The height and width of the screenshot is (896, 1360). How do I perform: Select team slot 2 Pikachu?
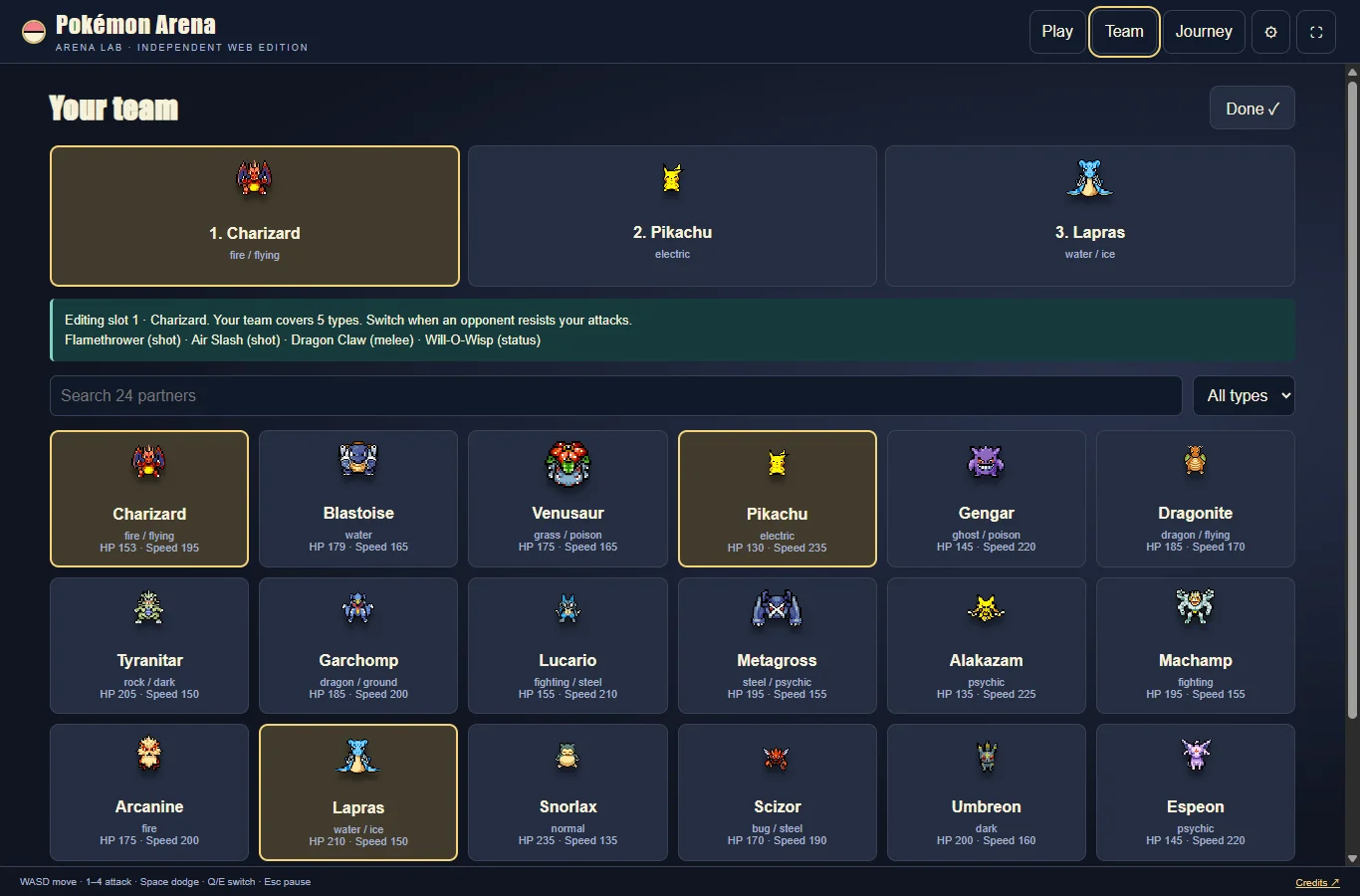(x=672, y=216)
